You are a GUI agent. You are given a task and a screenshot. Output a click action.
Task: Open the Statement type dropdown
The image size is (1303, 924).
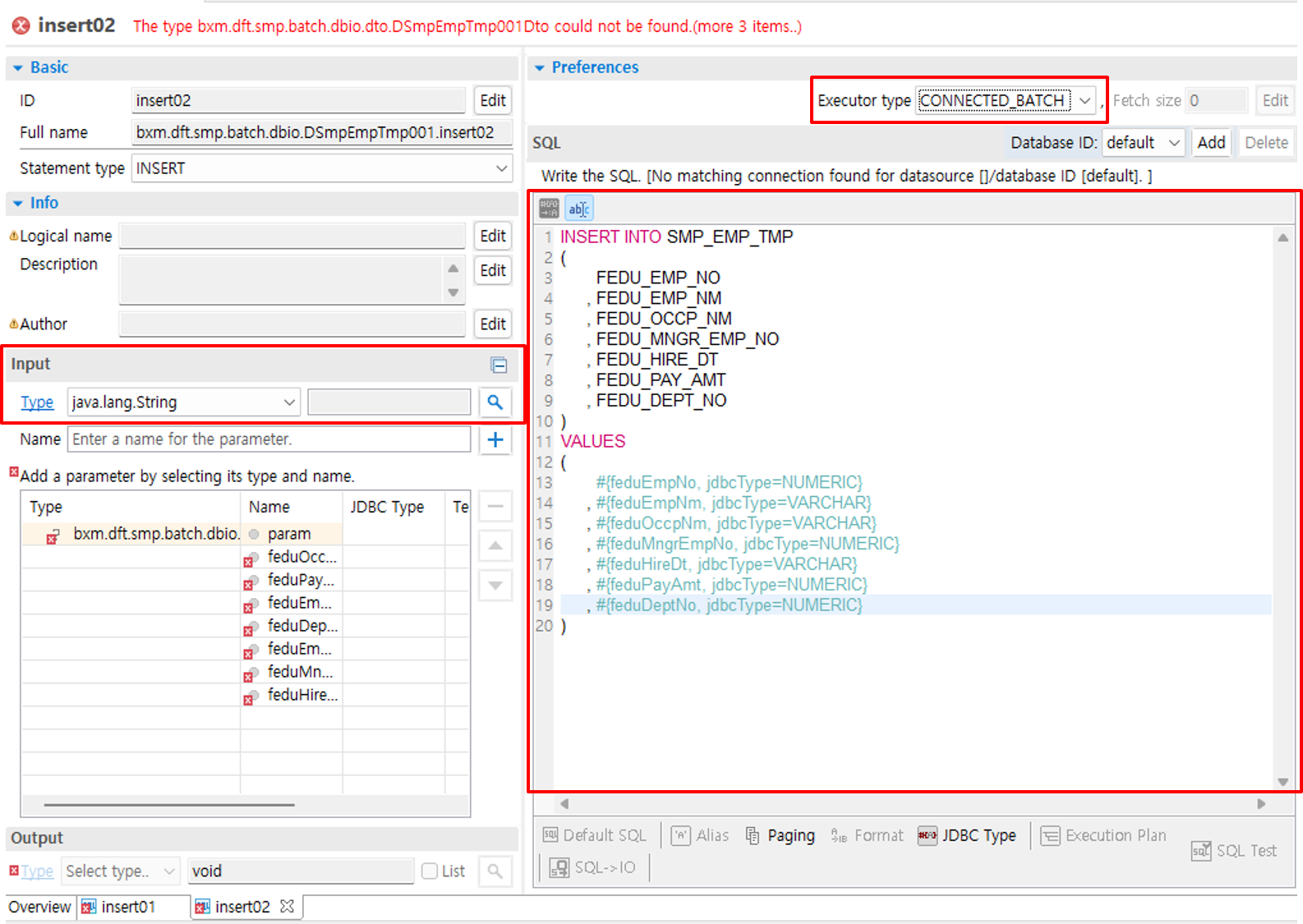pyautogui.click(x=501, y=168)
